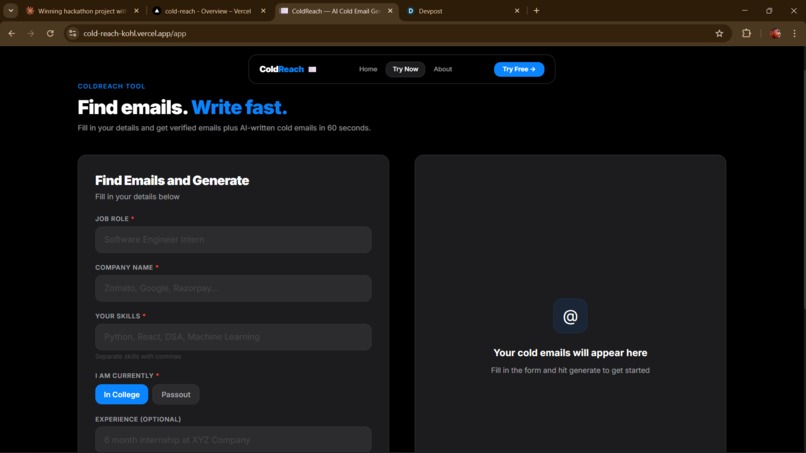Viewport: 806px width, 453px height.
Task: Close the ColdReach tab
Action: point(390,11)
